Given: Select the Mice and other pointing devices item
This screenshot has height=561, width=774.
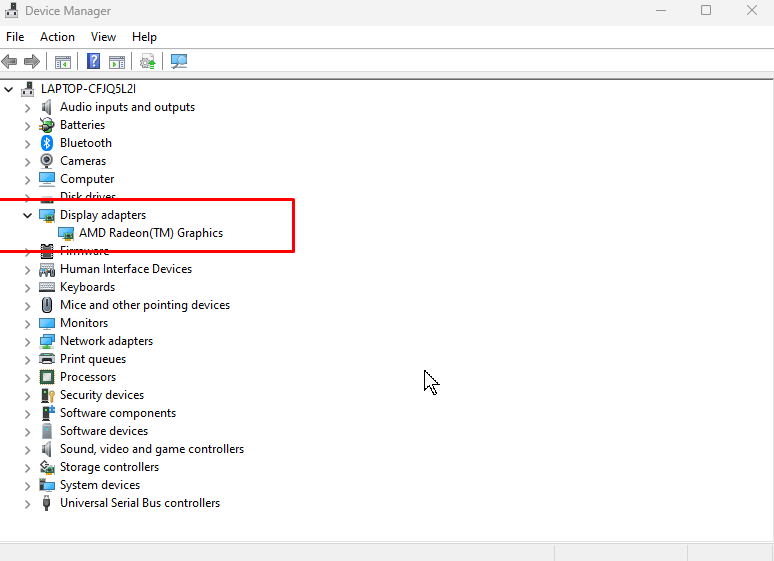Looking at the screenshot, I should point(144,305).
